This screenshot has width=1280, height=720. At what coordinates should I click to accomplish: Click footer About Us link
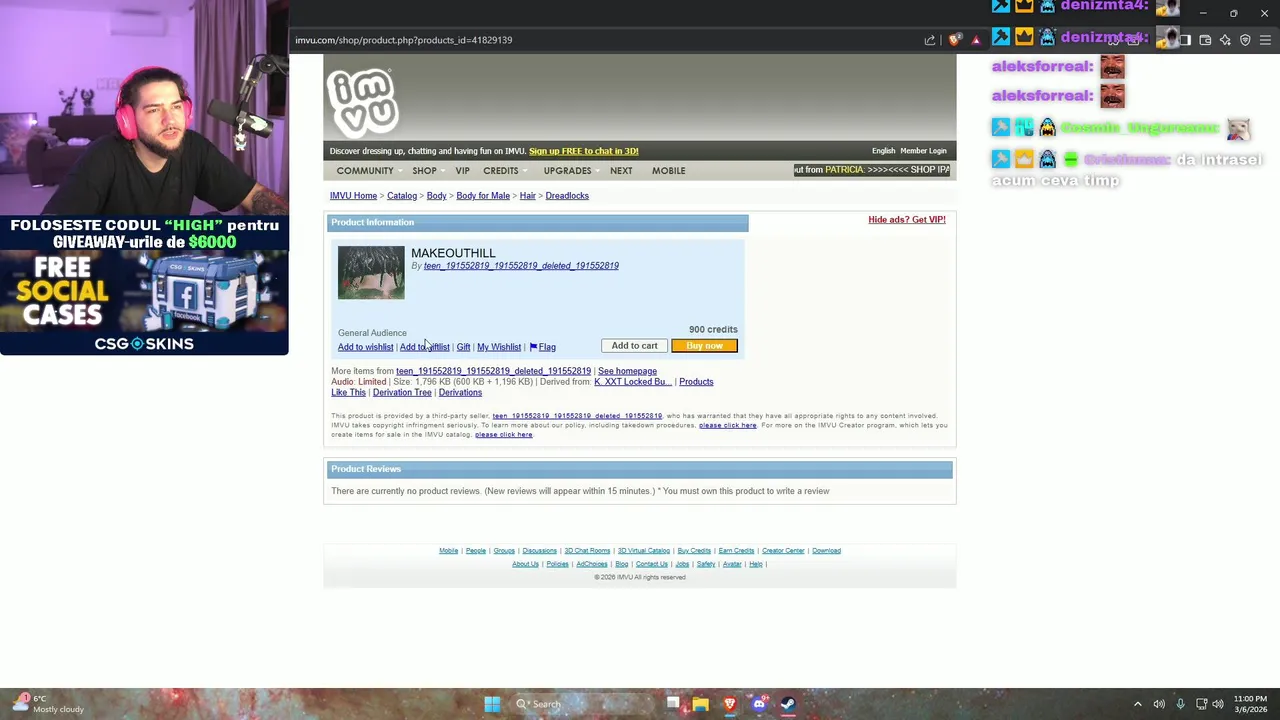point(525,564)
